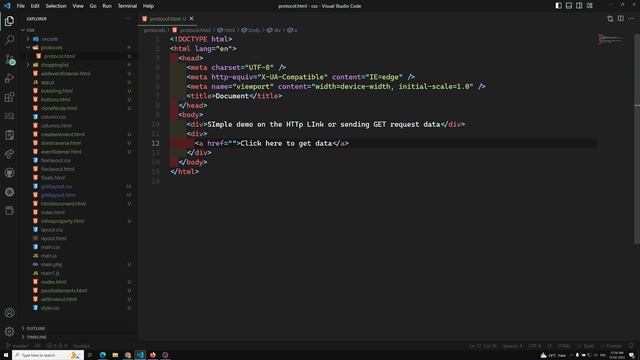Open protocol.html in the file tree
640x360 pixels.
click(59, 56)
